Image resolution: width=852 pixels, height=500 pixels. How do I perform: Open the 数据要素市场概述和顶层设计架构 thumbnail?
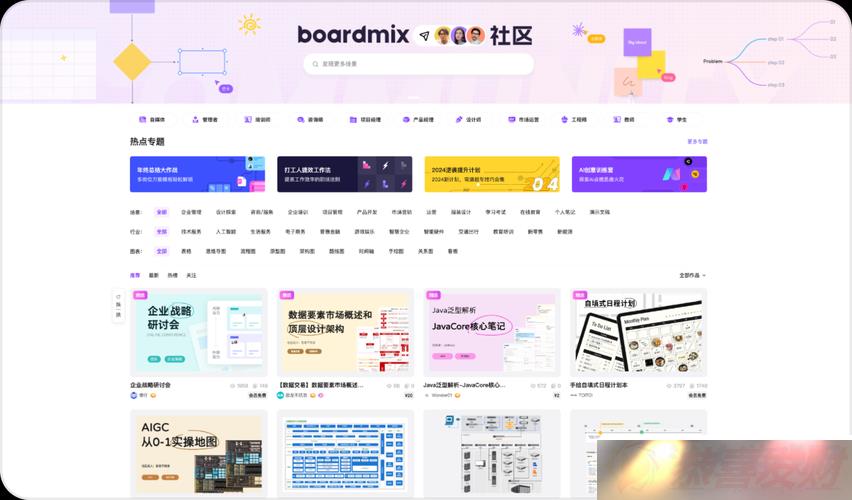tap(346, 333)
